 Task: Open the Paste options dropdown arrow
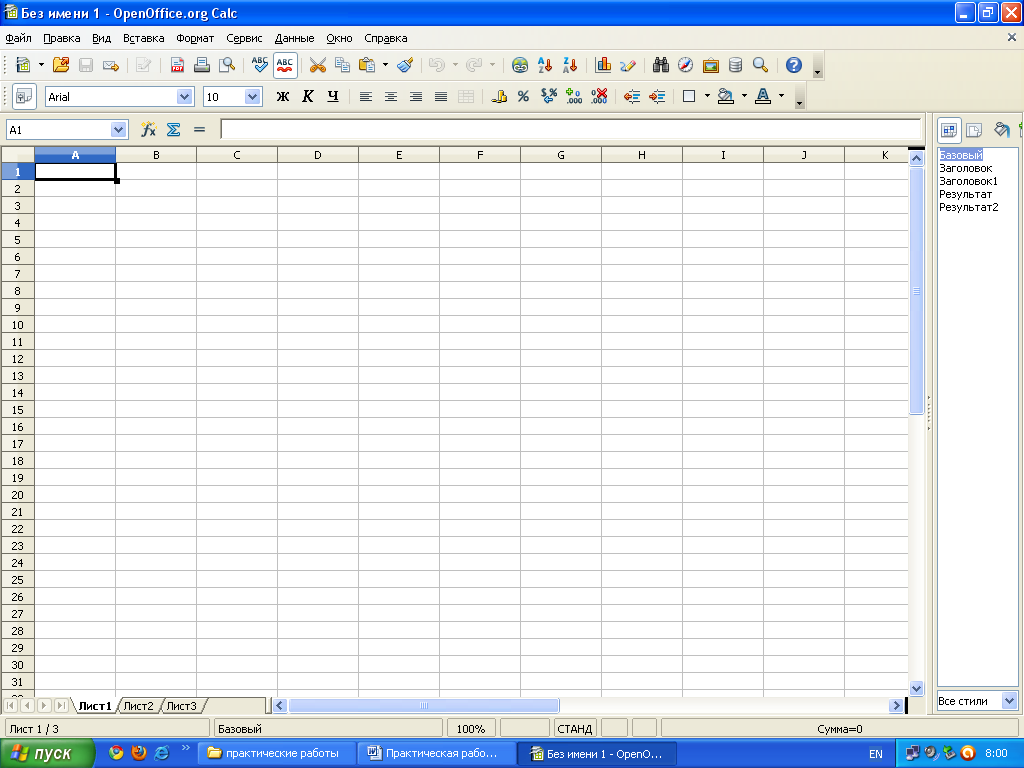(385, 65)
